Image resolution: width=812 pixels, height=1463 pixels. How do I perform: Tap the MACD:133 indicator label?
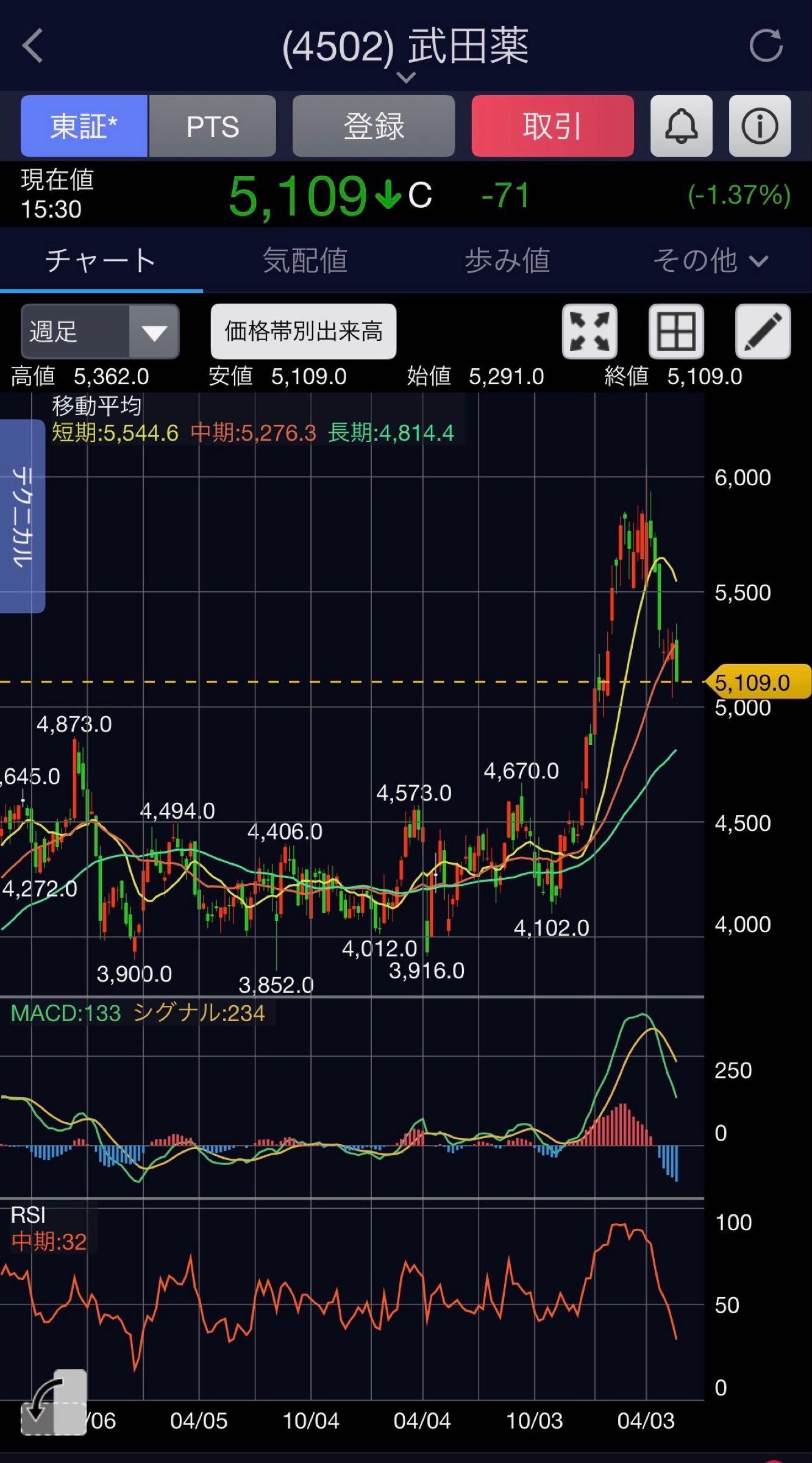click(66, 1013)
